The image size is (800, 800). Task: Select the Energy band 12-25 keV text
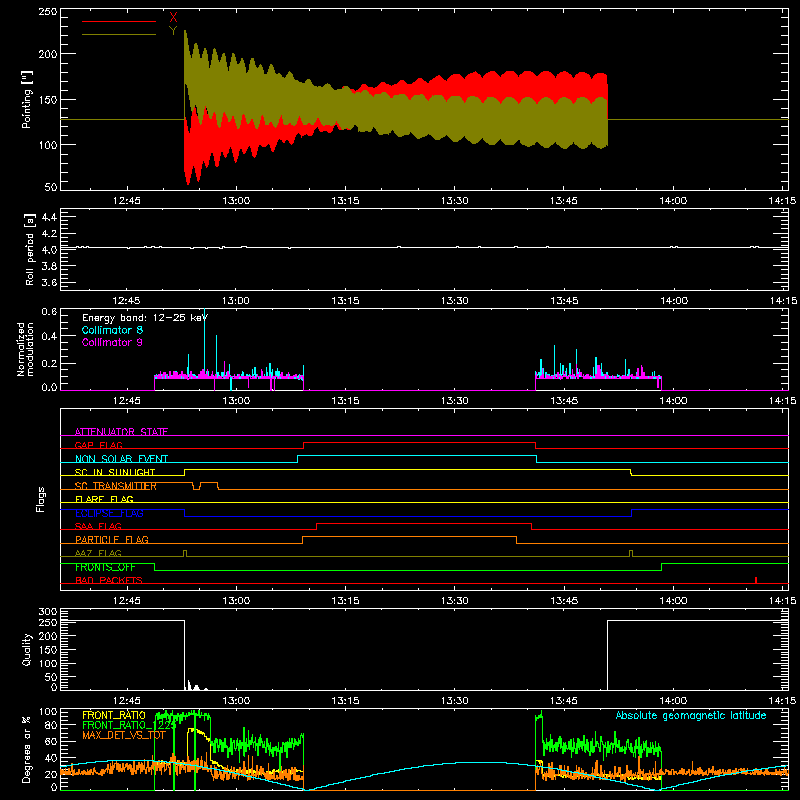[145, 318]
